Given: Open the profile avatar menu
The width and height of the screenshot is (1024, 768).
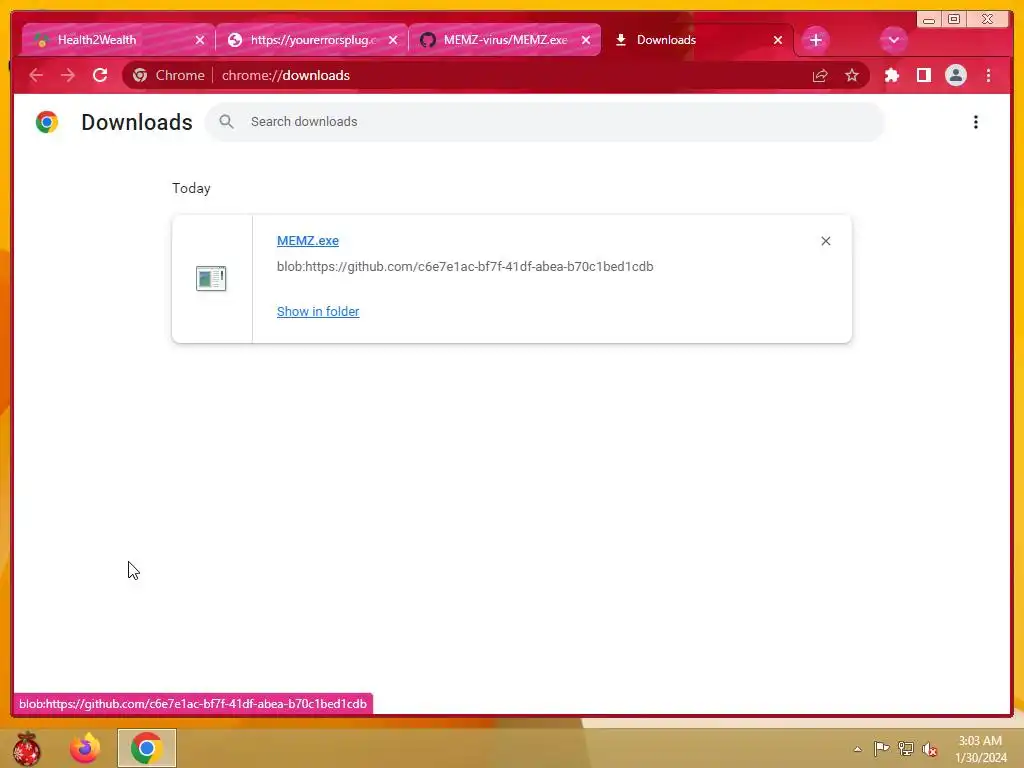Looking at the screenshot, I should [x=955, y=76].
